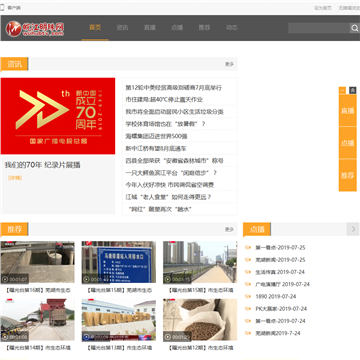Click the floating 推荐 side button
360x360 pixels.
[348, 175]
